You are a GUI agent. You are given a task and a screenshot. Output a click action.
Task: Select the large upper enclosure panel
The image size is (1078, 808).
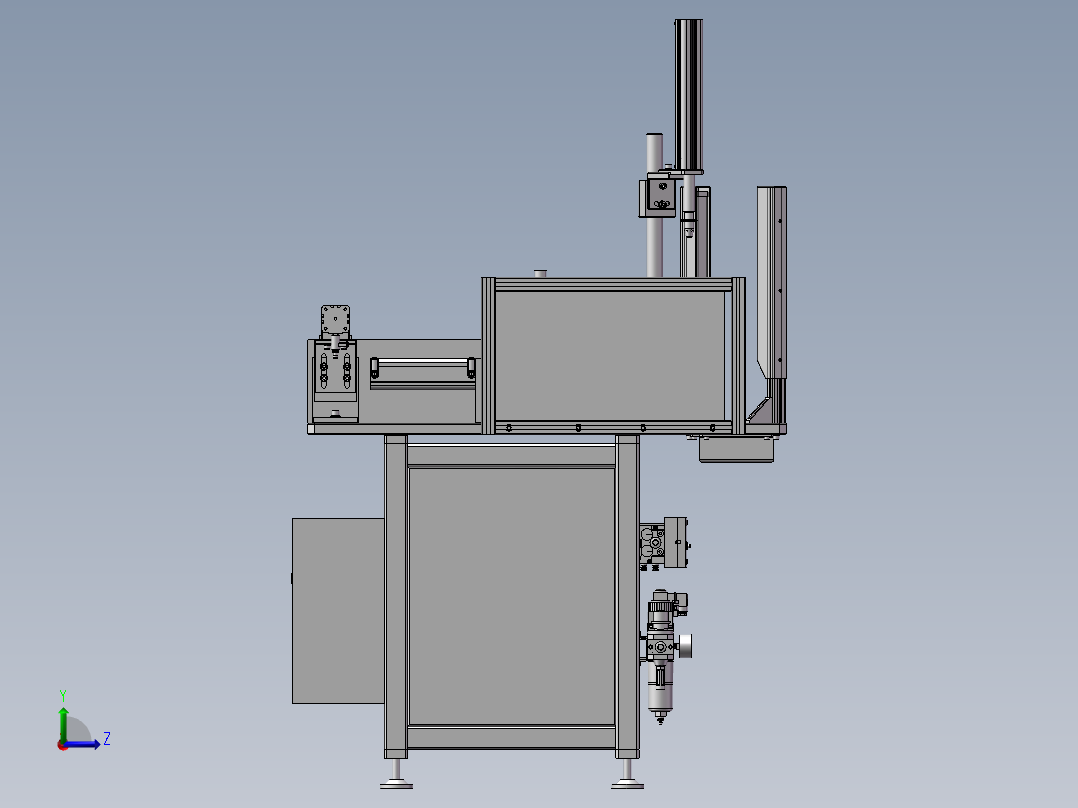point(609,355)
